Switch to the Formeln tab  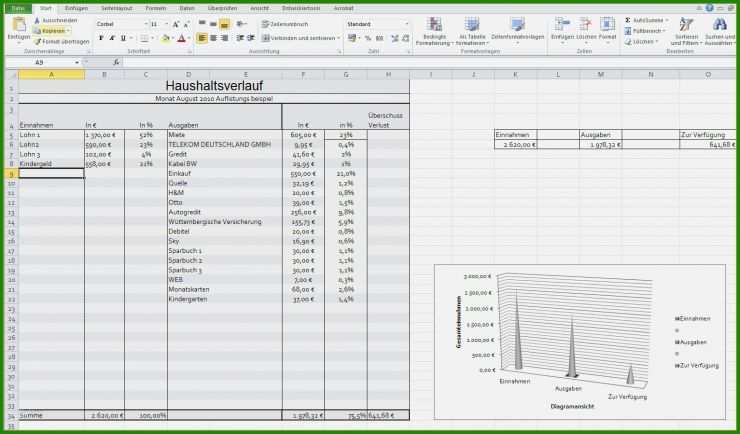click(155, 8)
